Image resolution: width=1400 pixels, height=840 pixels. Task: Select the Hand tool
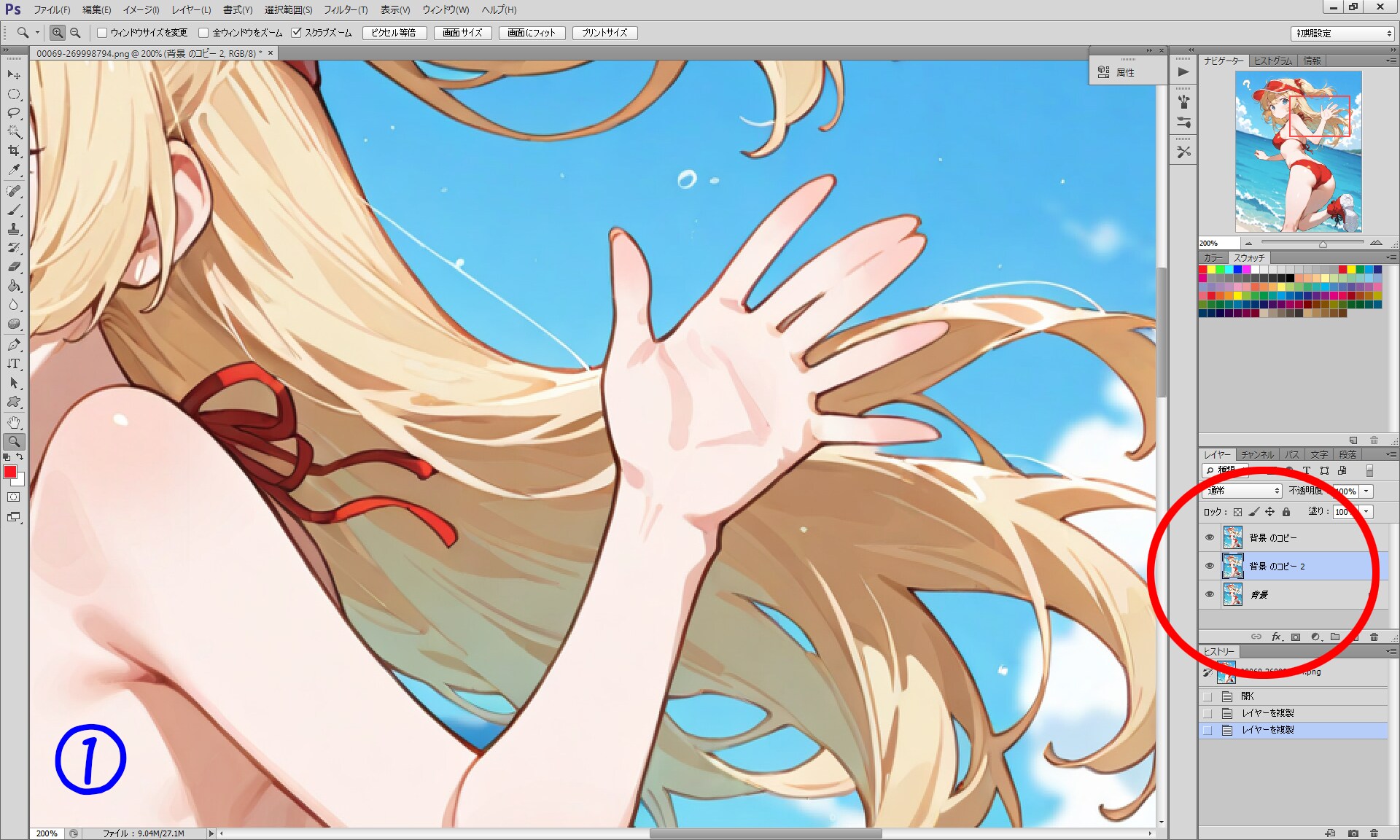[14, 422]
